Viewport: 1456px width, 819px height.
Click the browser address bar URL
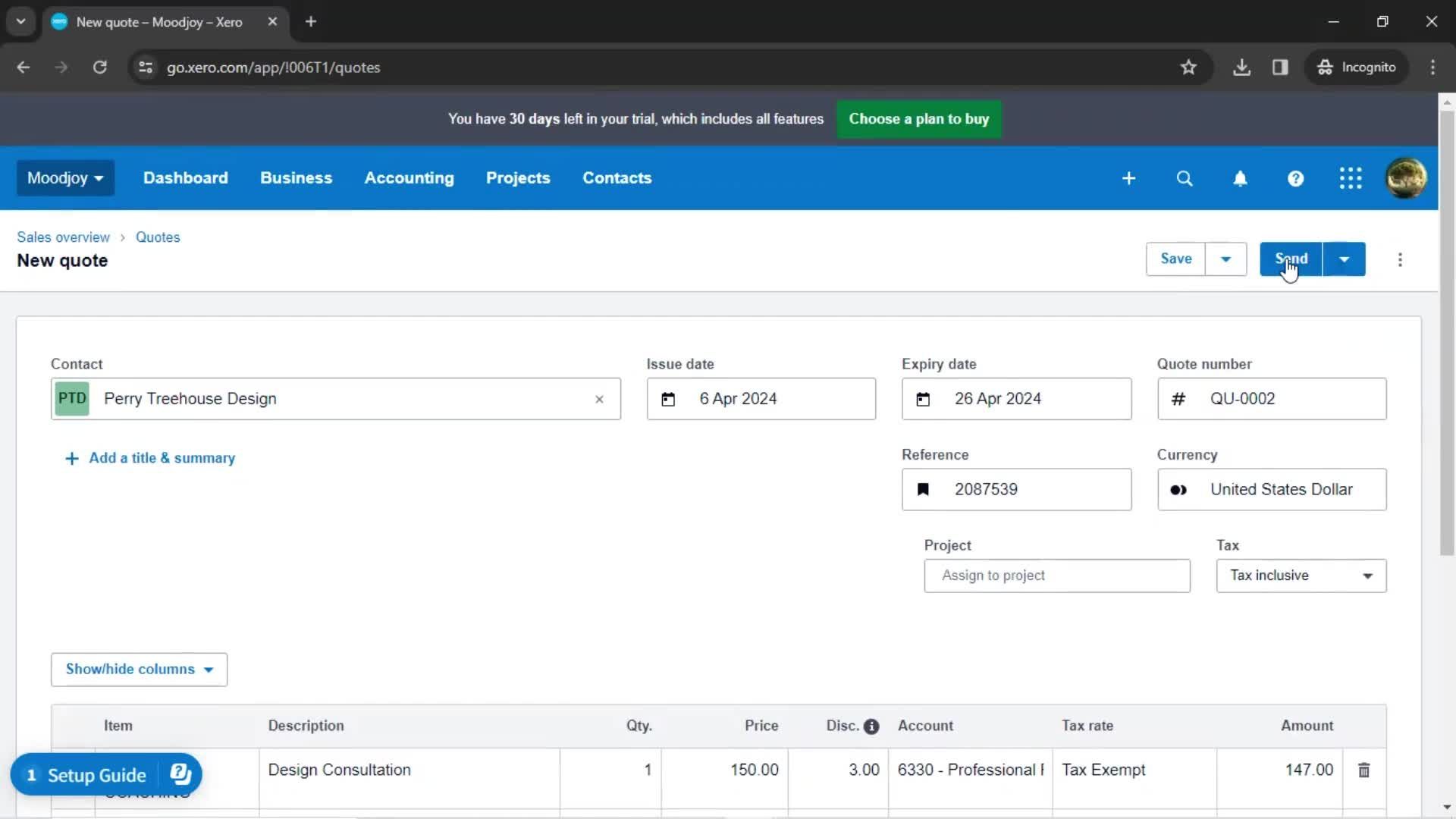coord(274,67)
